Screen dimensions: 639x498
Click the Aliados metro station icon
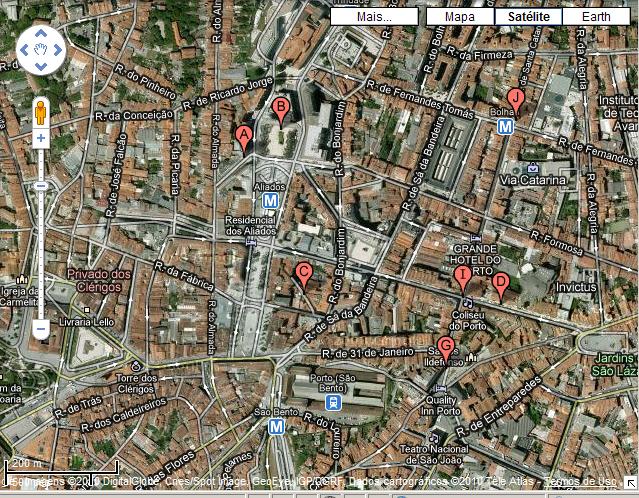coord(270,201)
